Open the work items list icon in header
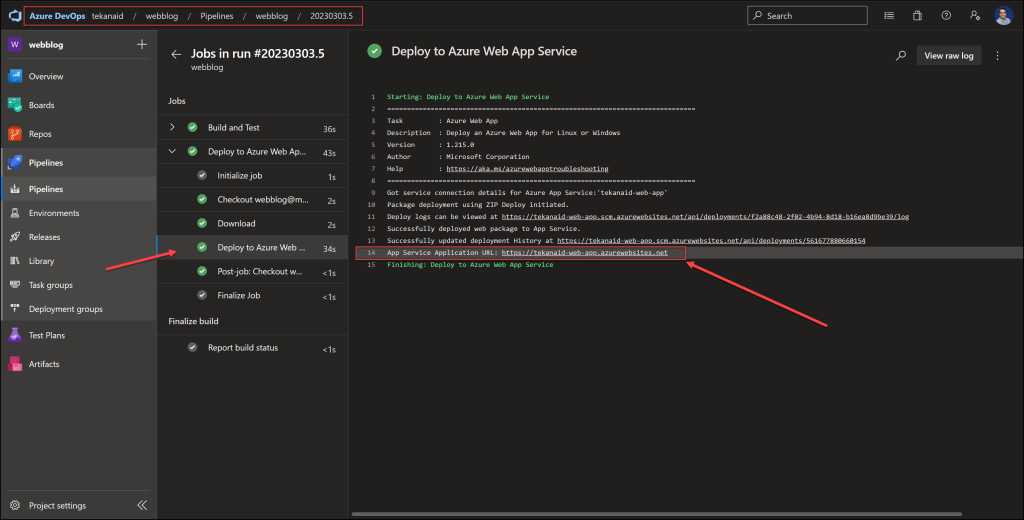The image size is (1024, 520). click(889, 16)
